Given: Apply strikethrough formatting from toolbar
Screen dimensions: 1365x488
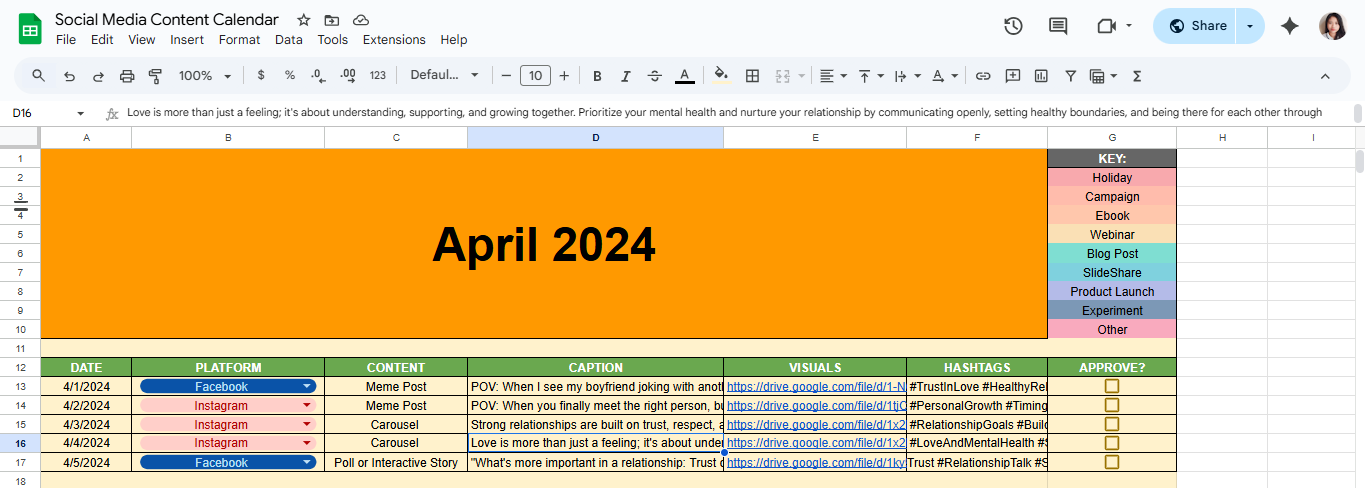Looking at the screenshot, I should 655,76.
